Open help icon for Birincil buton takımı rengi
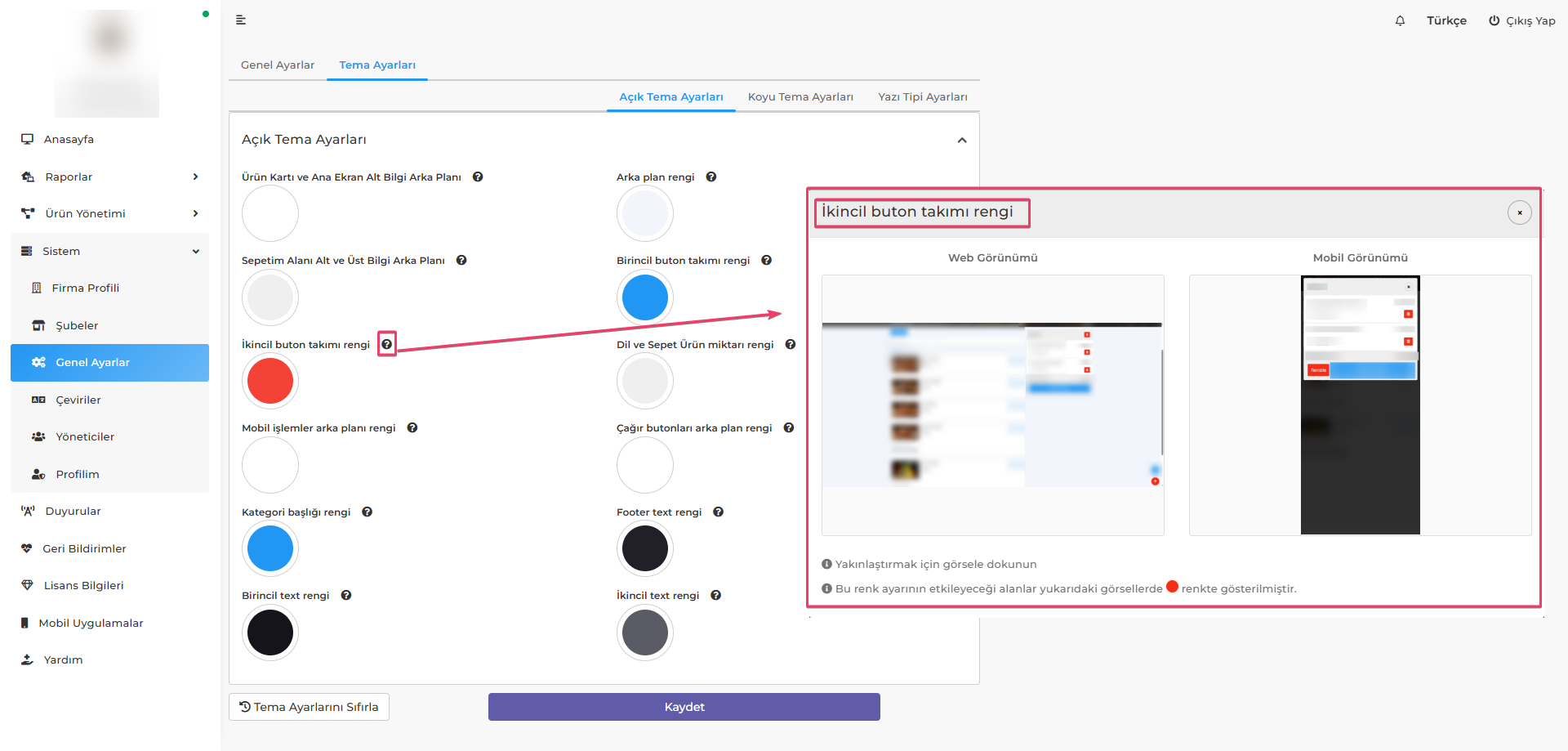The height and width of the screenshot is (751, 1568). pos(766,261)
